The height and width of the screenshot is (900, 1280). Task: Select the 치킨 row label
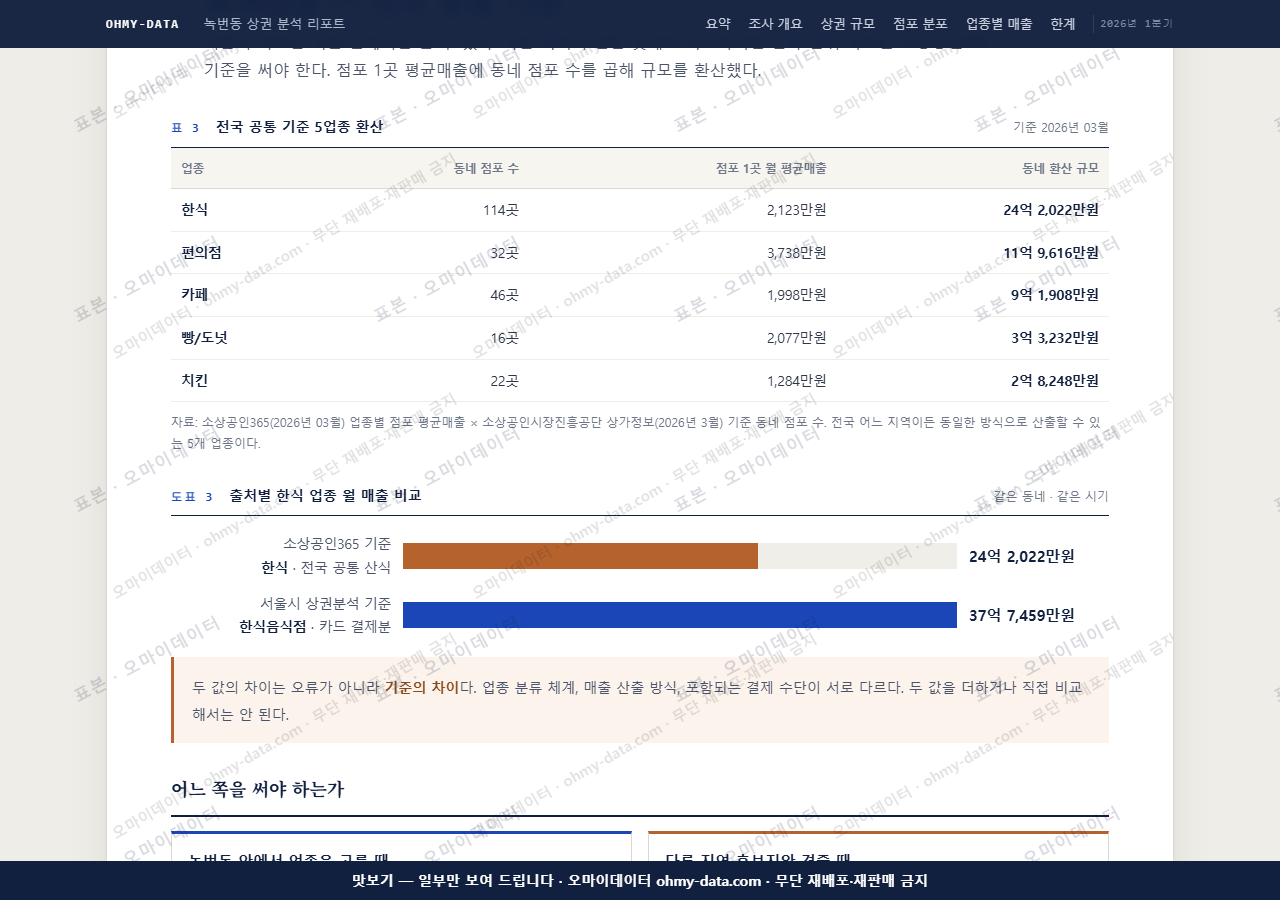pos(194,381)
